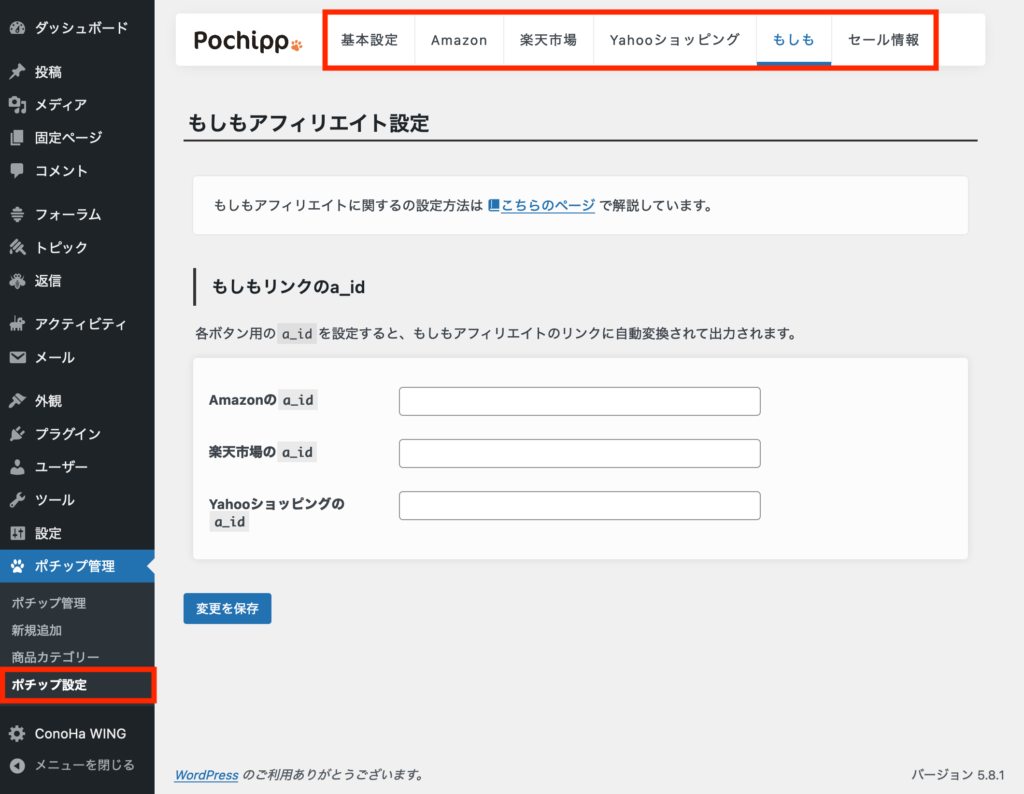This screenshot has width=1024, height=794.
Task: Click the forum icon beside フォーラム
Action: (x=18, y=214)
